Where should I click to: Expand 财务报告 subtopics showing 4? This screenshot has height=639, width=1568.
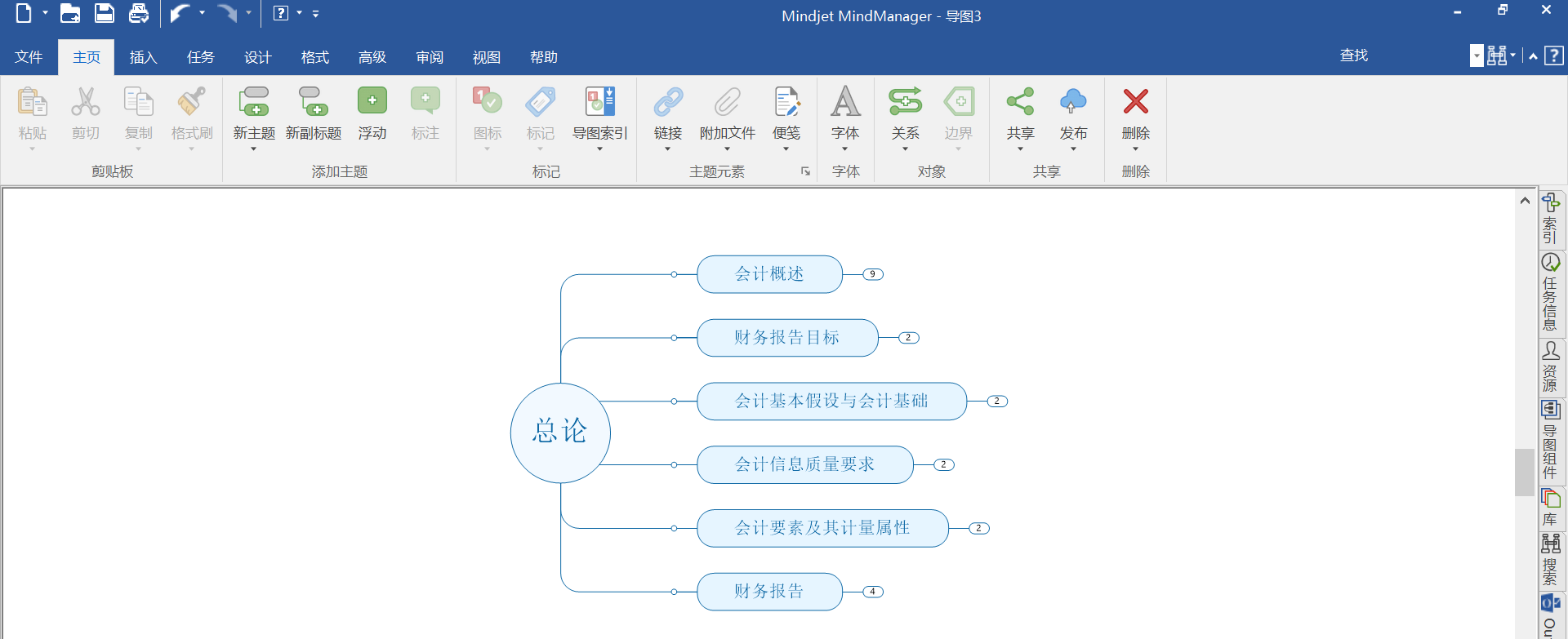873,592
